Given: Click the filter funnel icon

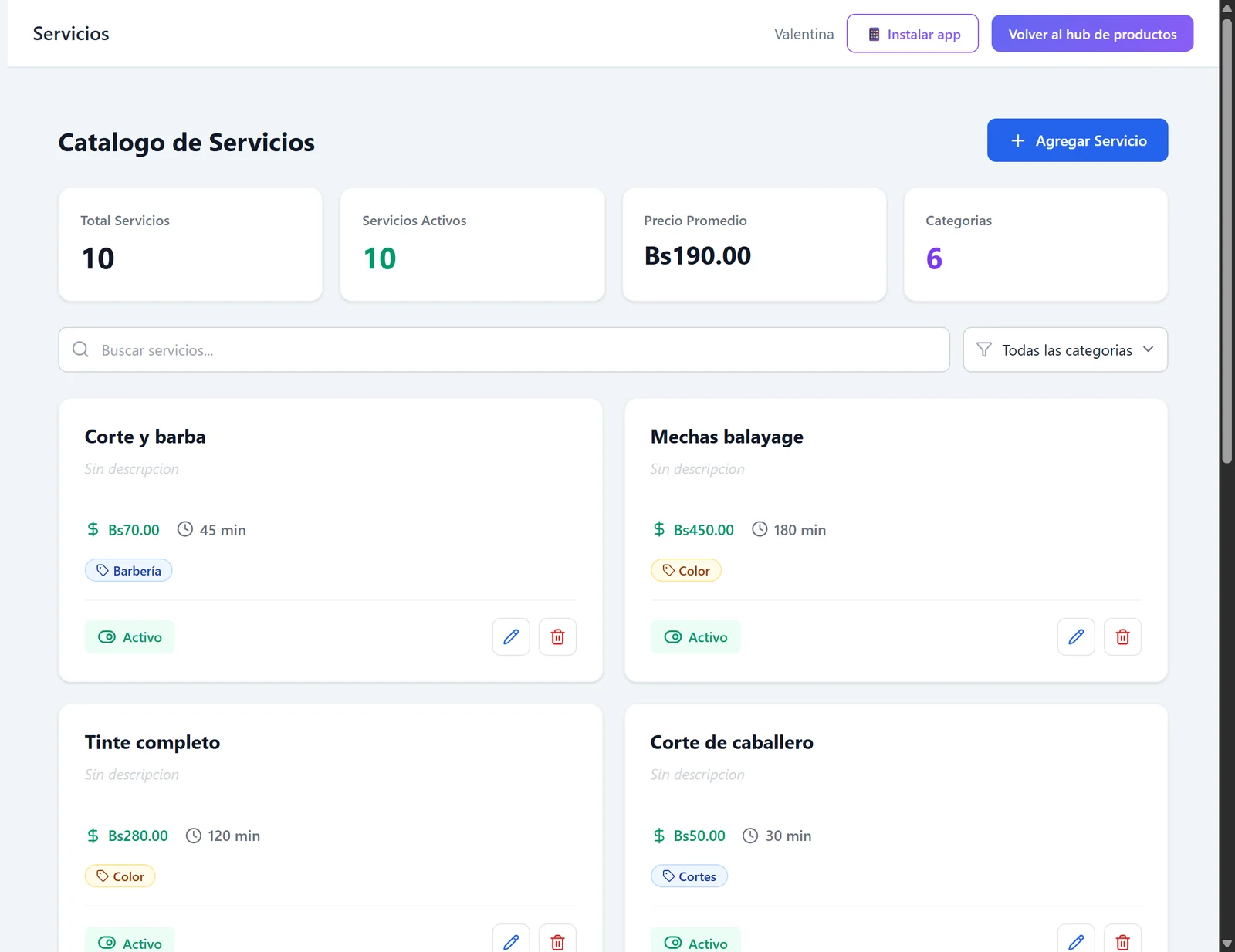Looking at the screenshot, I should [x=983, y=349].
